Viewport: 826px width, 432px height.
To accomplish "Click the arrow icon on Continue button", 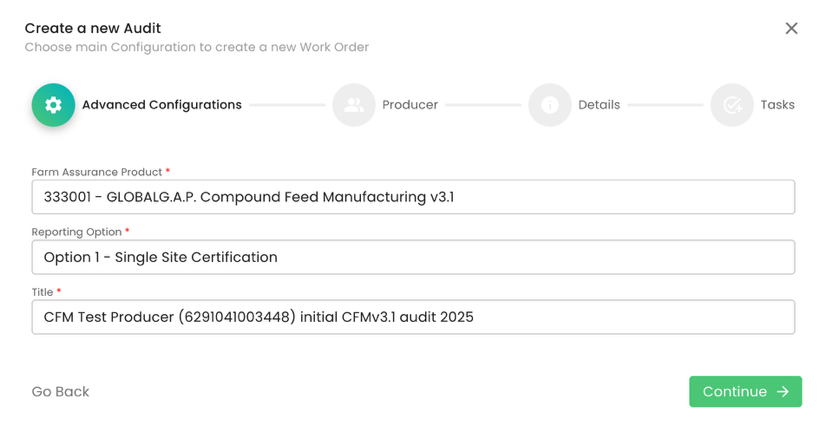I will [x=783, y=392].
